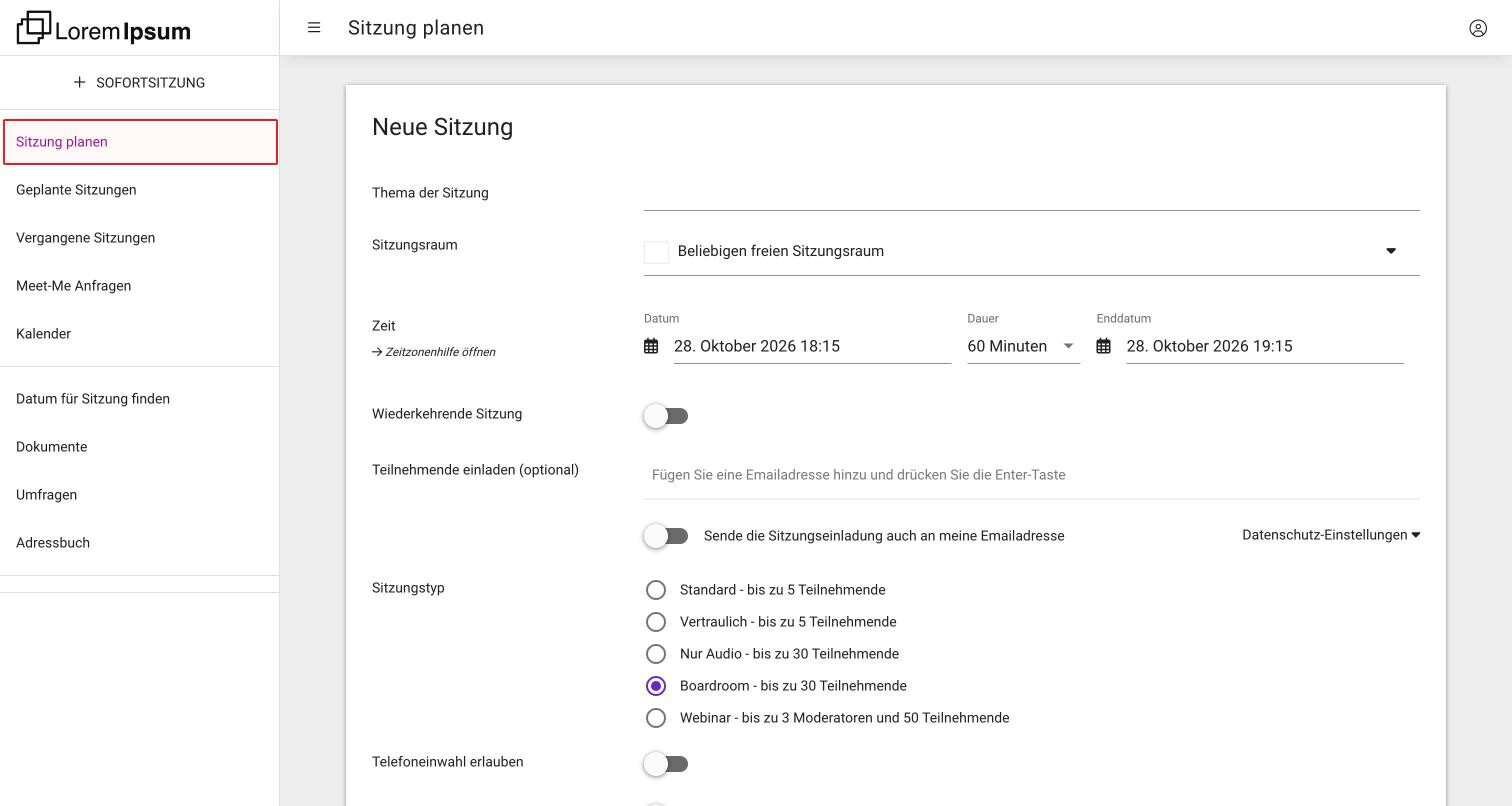The image size is (1512, 806).
Task: Select Webinar session type
Action: coord(656,718)
